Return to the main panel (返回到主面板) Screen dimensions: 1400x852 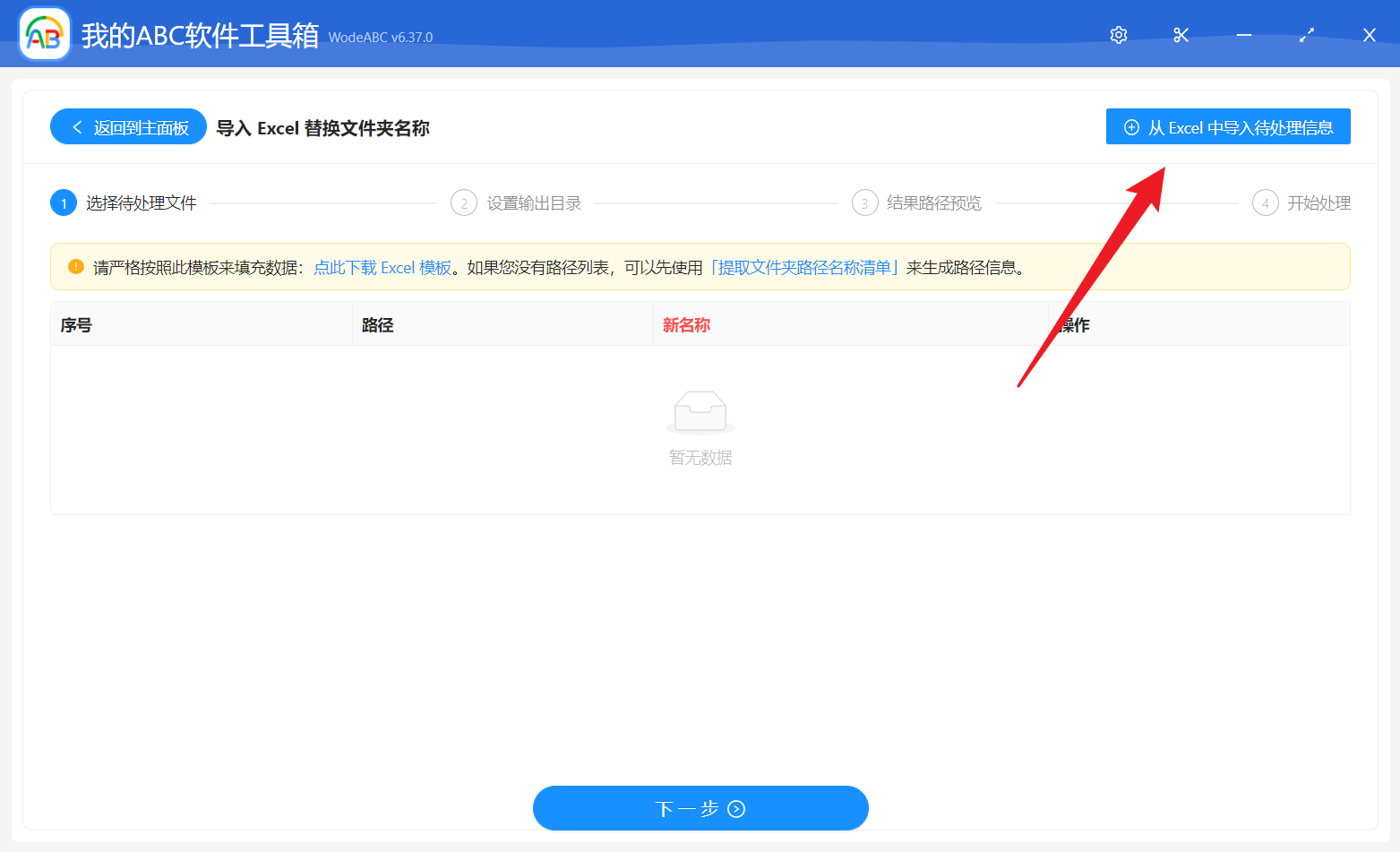point(128,127)
